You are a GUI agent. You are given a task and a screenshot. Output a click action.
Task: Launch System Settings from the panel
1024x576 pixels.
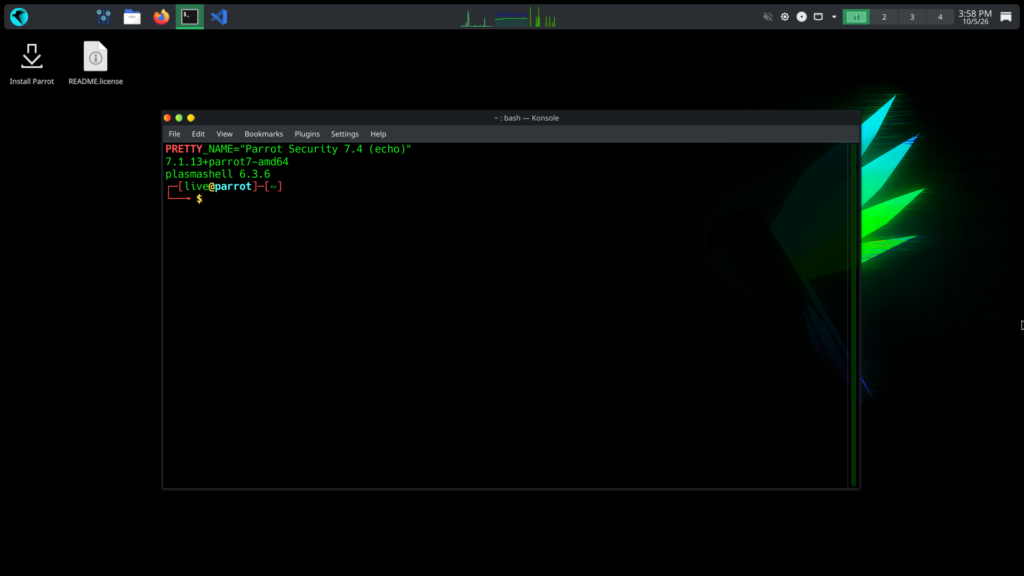pyautogui.click(x=103, y=16)
